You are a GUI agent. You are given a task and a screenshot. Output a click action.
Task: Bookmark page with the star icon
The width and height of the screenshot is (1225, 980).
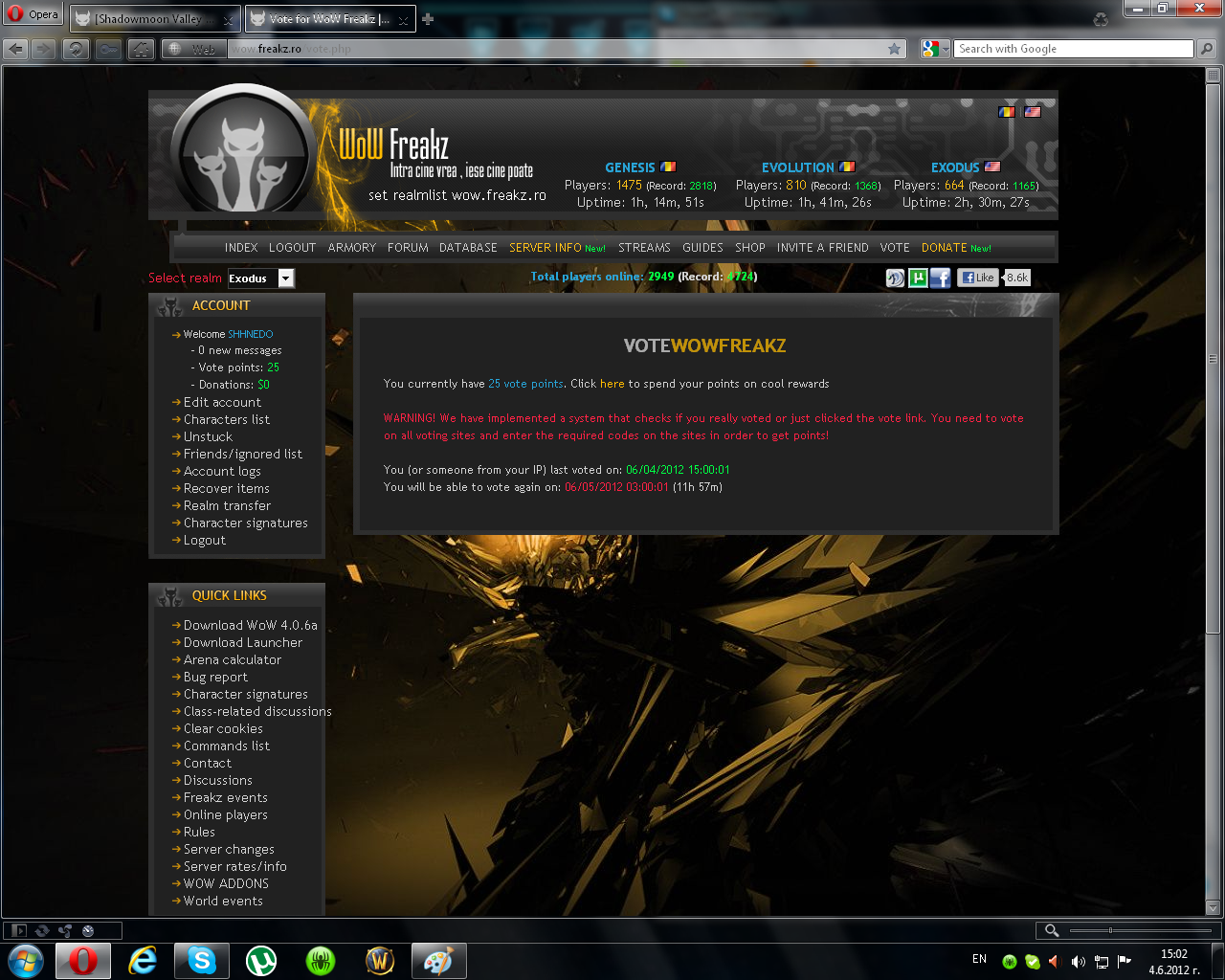click(895, 49)
